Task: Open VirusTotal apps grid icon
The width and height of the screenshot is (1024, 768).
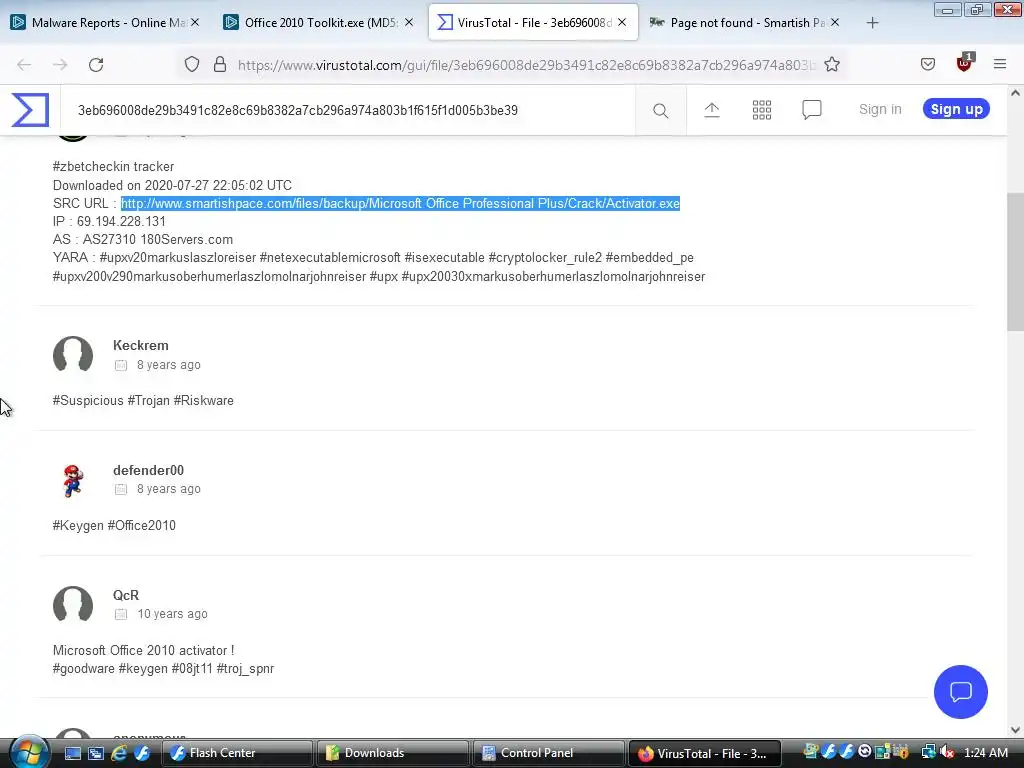Action: coord(761,110)
